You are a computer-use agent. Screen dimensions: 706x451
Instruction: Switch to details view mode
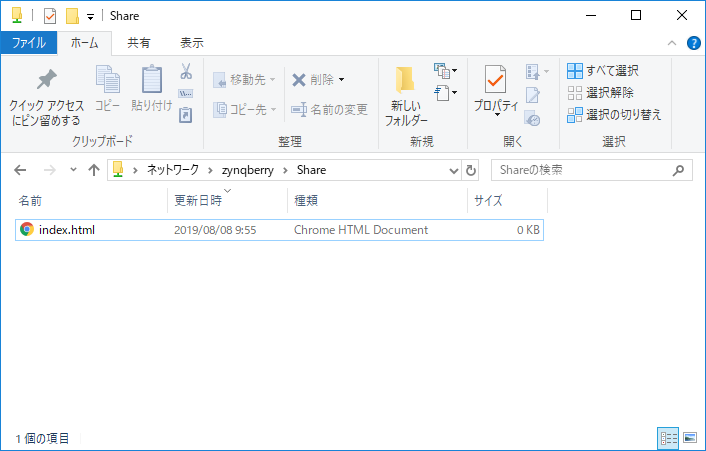pos(668,438)
